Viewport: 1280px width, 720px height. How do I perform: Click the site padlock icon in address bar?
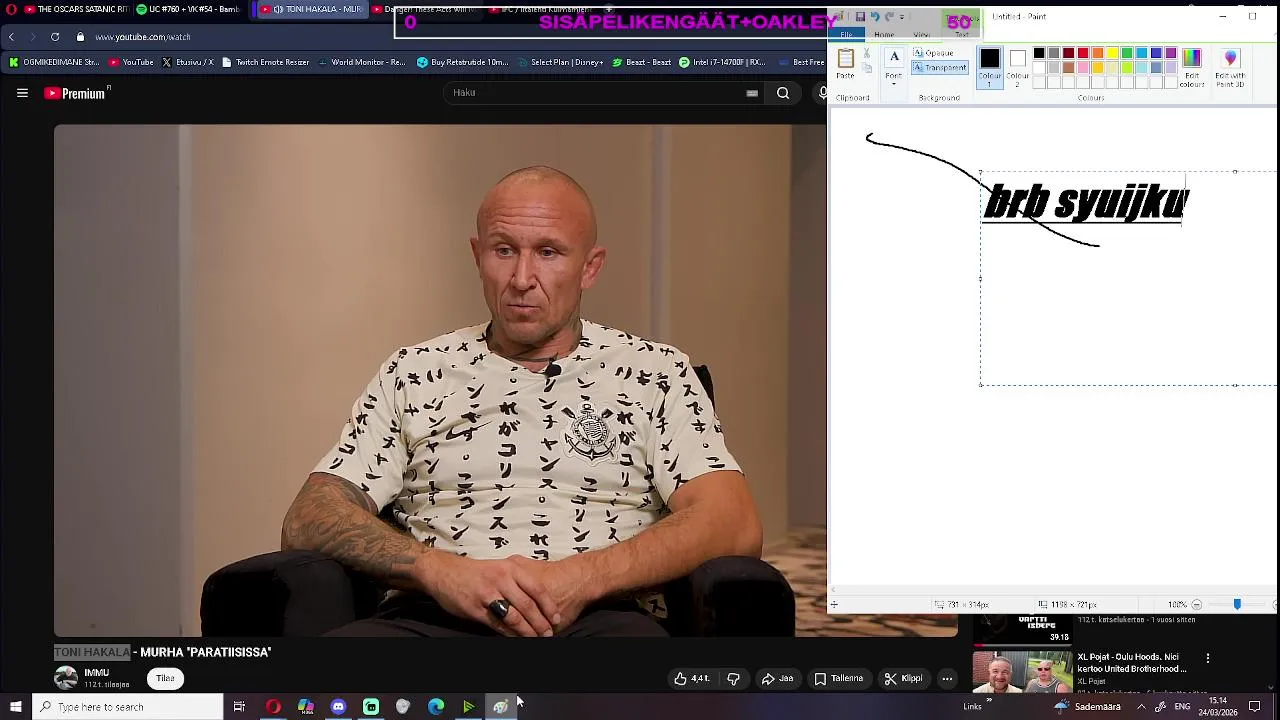(x=80, y=37)
